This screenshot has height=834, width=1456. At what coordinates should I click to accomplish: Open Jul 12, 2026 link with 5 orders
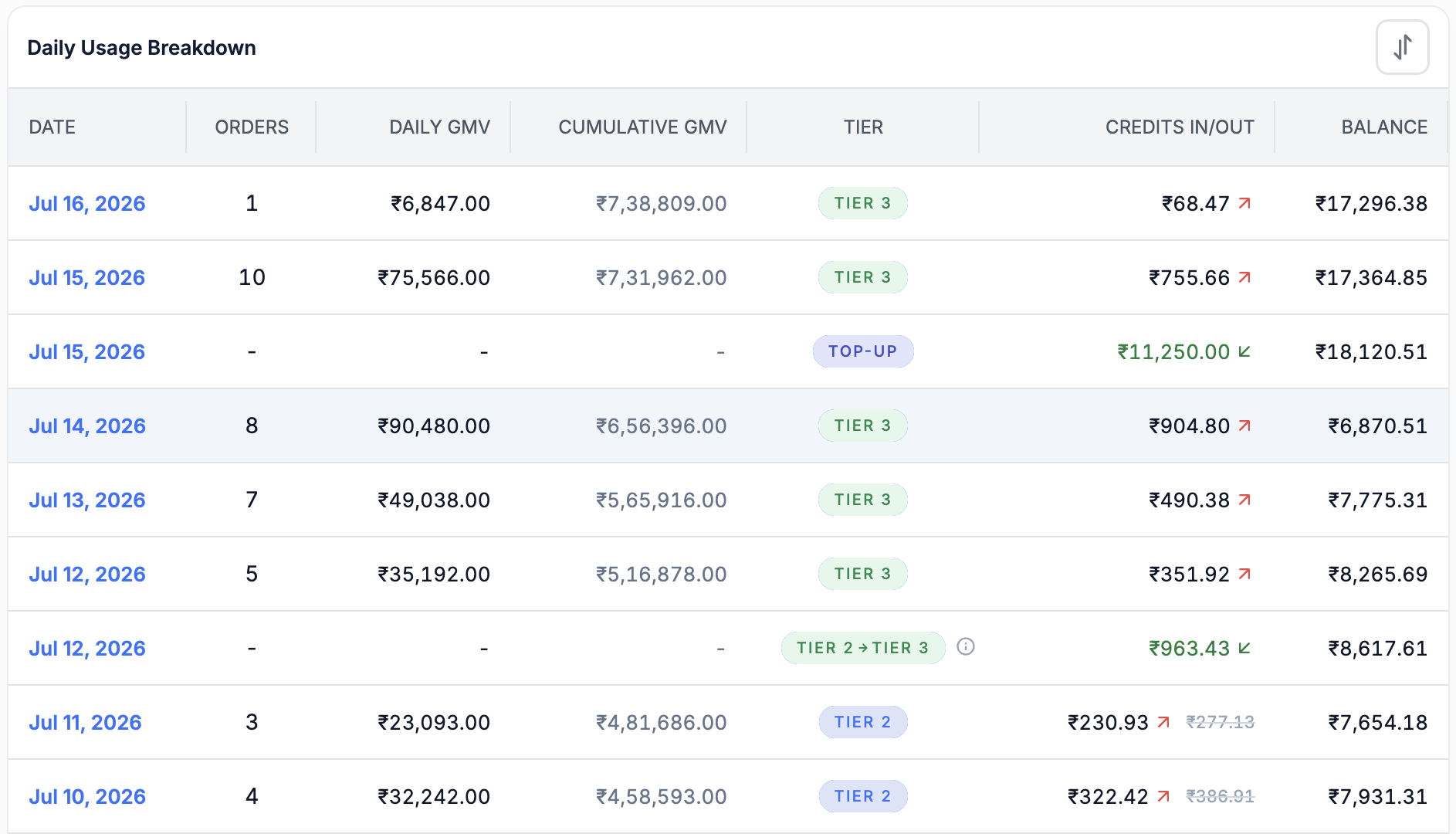[87, 575]
